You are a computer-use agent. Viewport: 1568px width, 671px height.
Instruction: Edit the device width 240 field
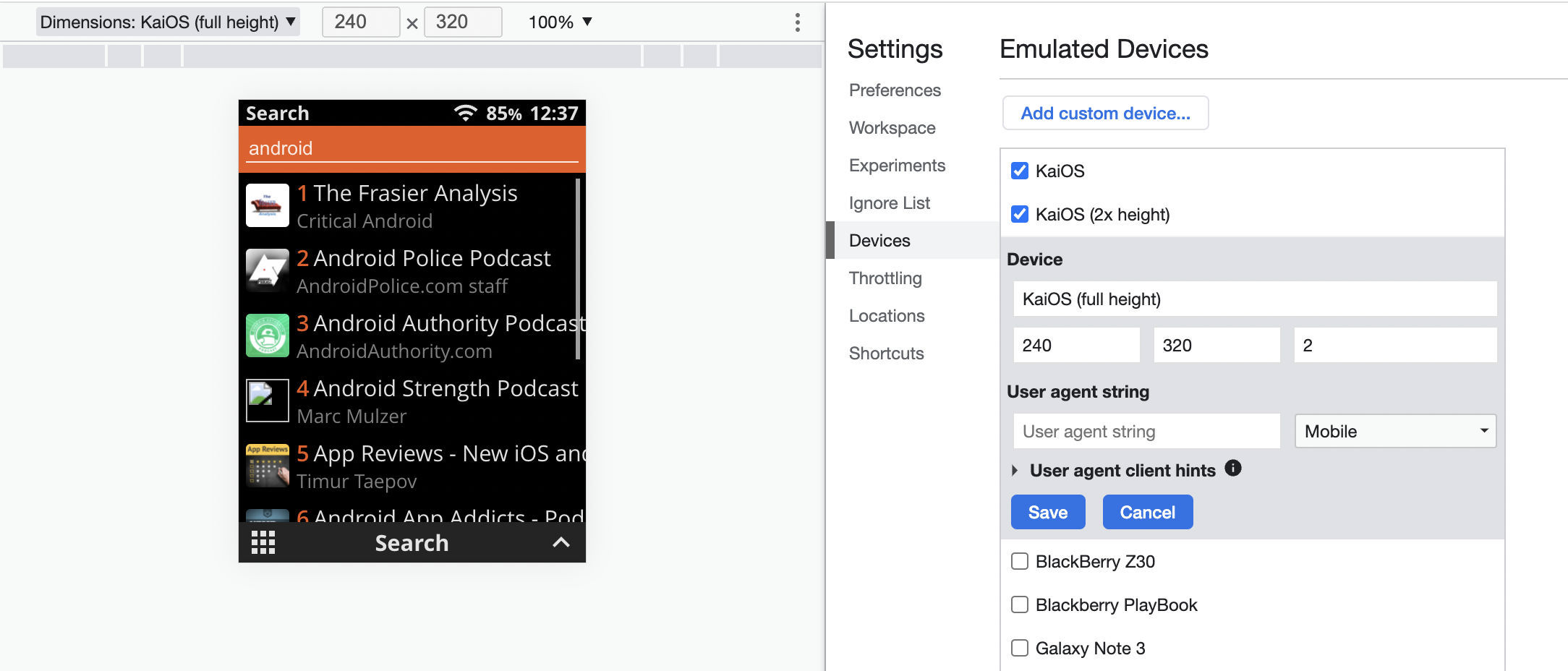tap(1076, 345)
